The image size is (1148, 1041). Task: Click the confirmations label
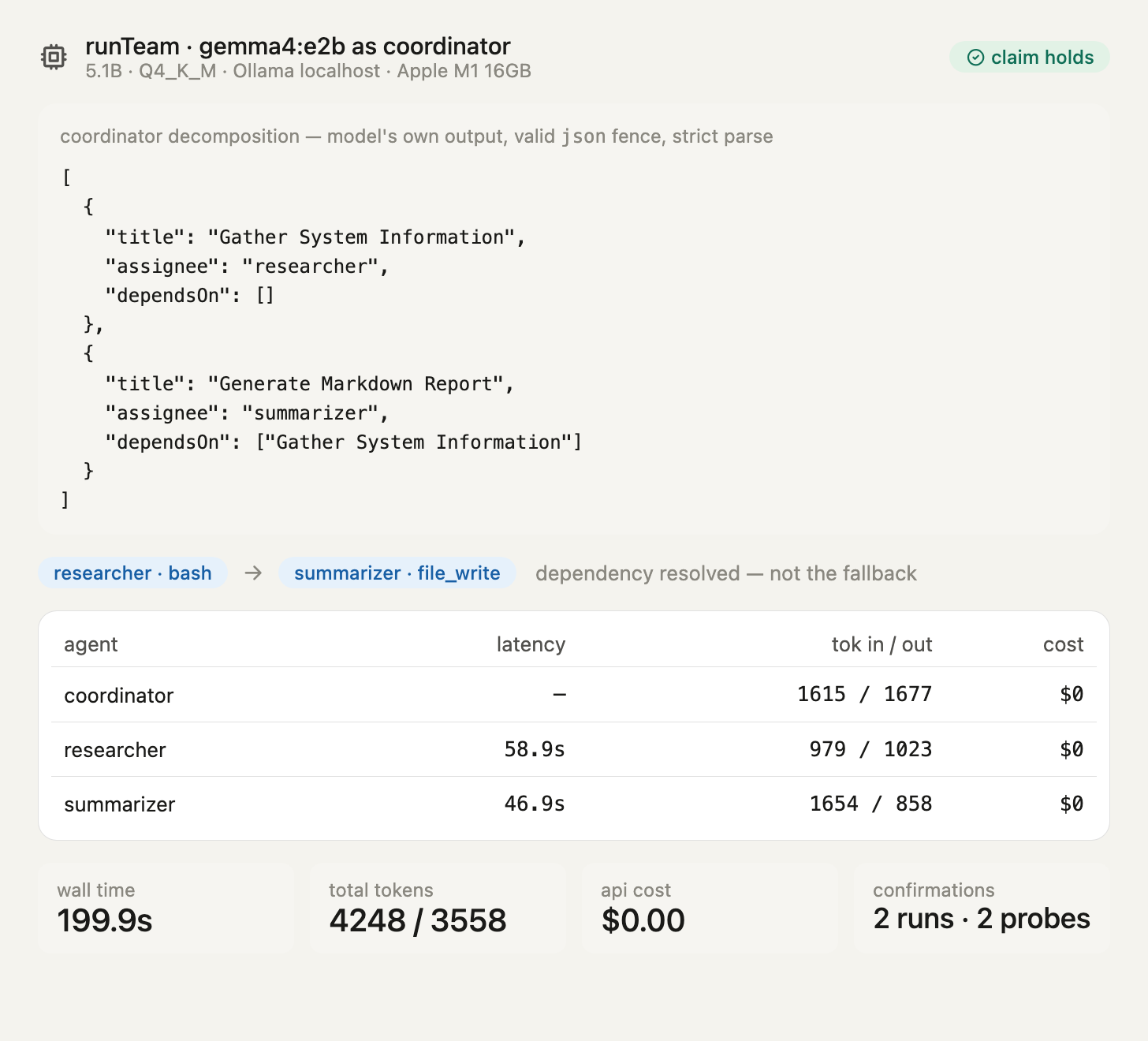tap(934, 890)
